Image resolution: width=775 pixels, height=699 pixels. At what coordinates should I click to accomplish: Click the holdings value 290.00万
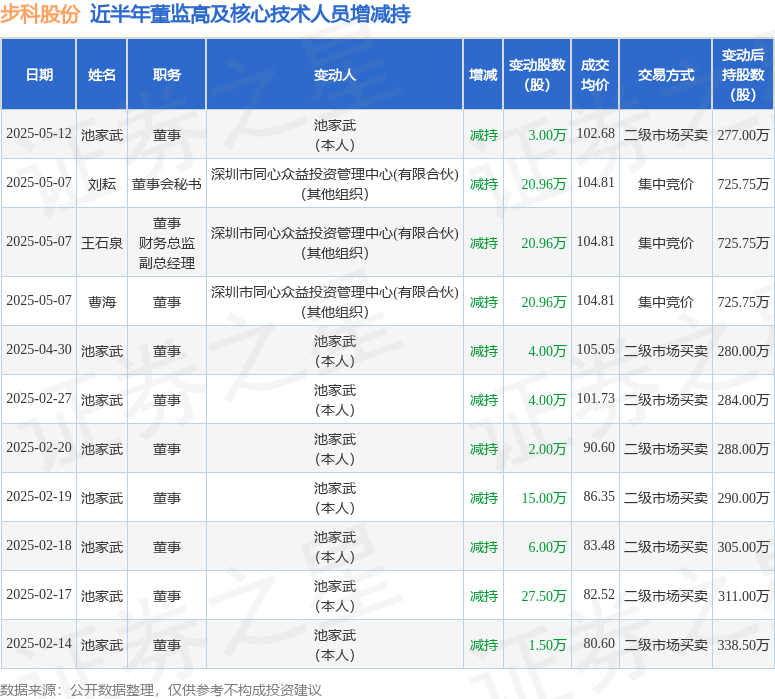click(743, 497)
